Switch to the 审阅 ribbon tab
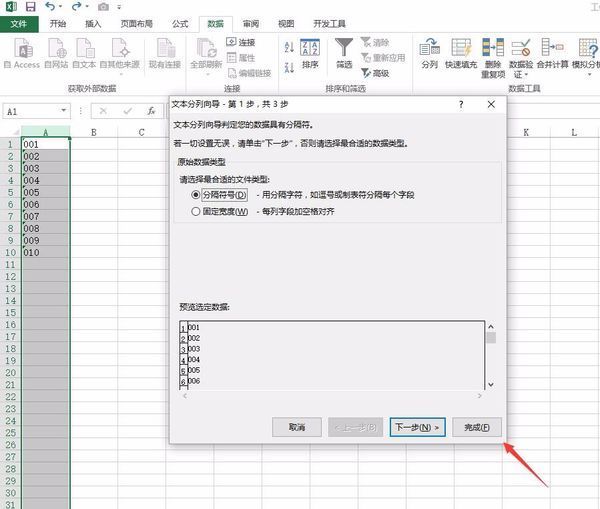This screenshot has height=509, width=600. 251,24
